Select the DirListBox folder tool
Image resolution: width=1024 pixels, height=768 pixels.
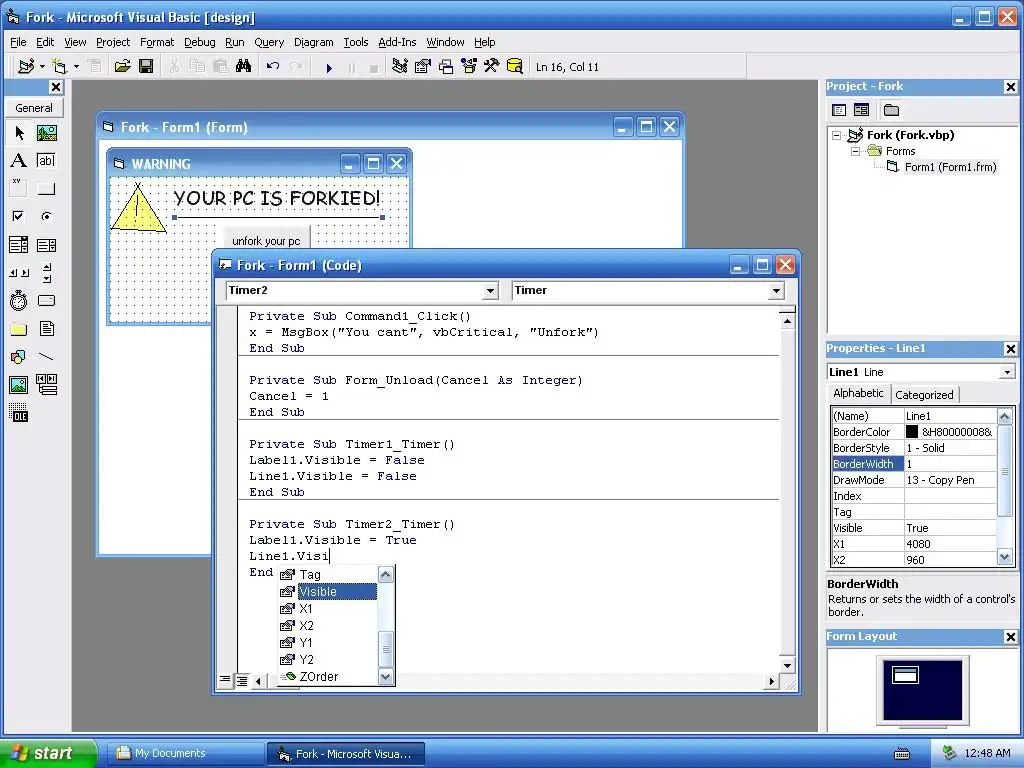(19, 328)
